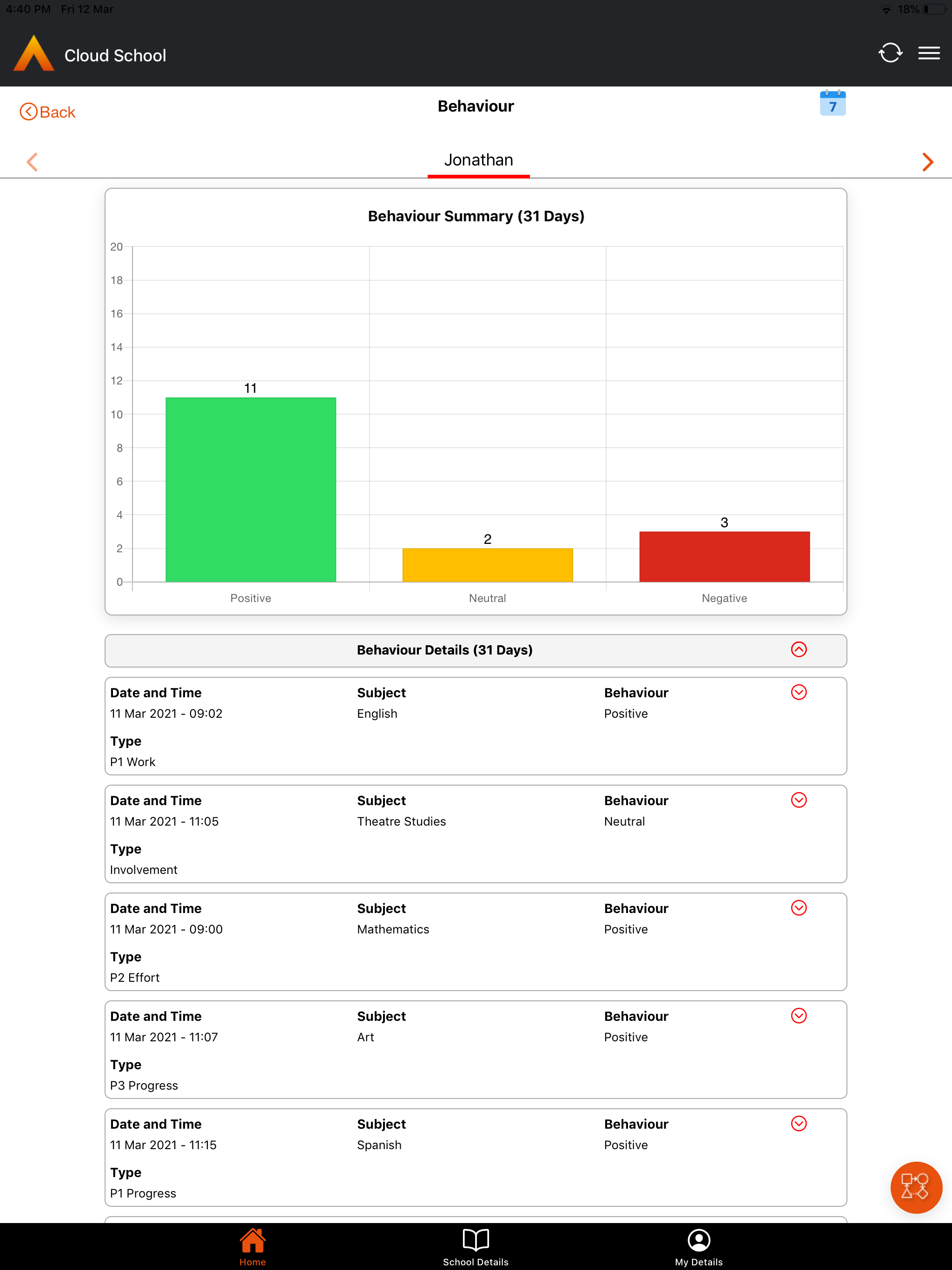Image resolution: width=952 pixels, height=1270 pixels.
Task: Tap the Cloud School logo
Action: coord(34,53)
